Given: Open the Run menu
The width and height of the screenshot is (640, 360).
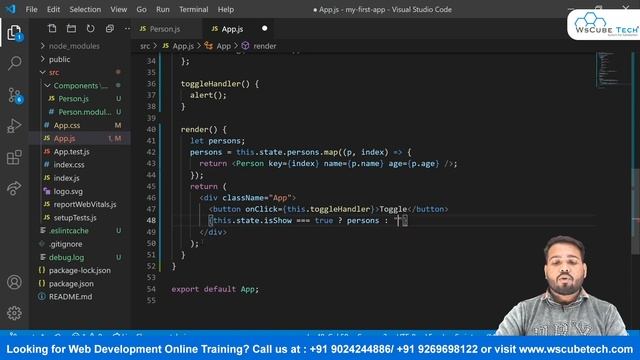Looking at the screenshot, I should coord(162,9).
